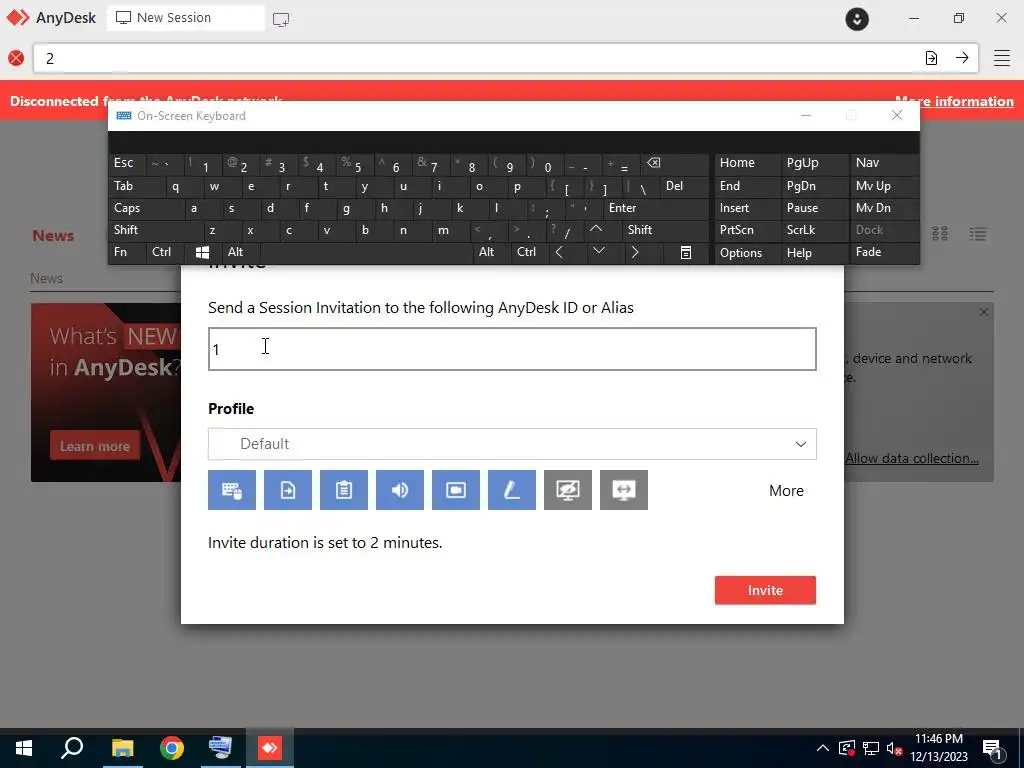Click the Windows logo key on keyboard
Viewport: 1024px width, 768px height.
point(202,252)
